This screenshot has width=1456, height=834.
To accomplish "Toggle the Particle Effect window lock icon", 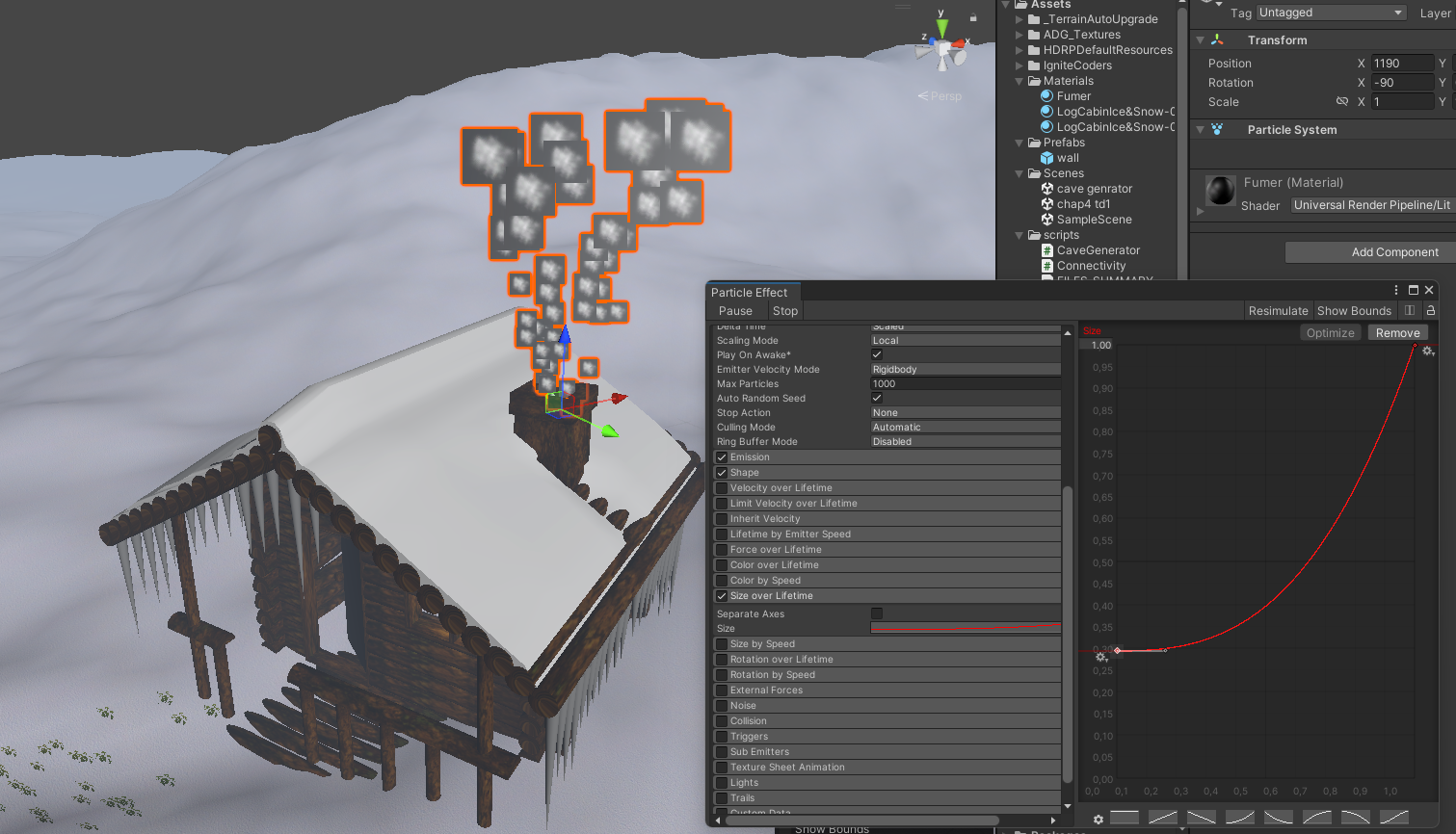I will pyautogui.click(x=1431, y=310).
